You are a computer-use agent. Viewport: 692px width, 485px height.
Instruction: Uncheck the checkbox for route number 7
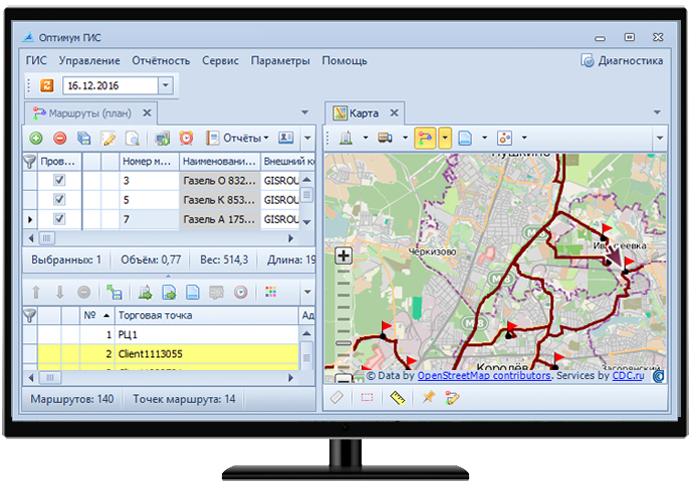point(59,219)
